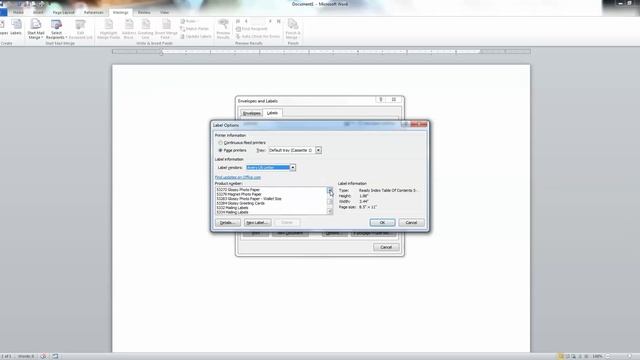Click the product list scroll-down arrow
640x360 pixels.
point(330,211)
